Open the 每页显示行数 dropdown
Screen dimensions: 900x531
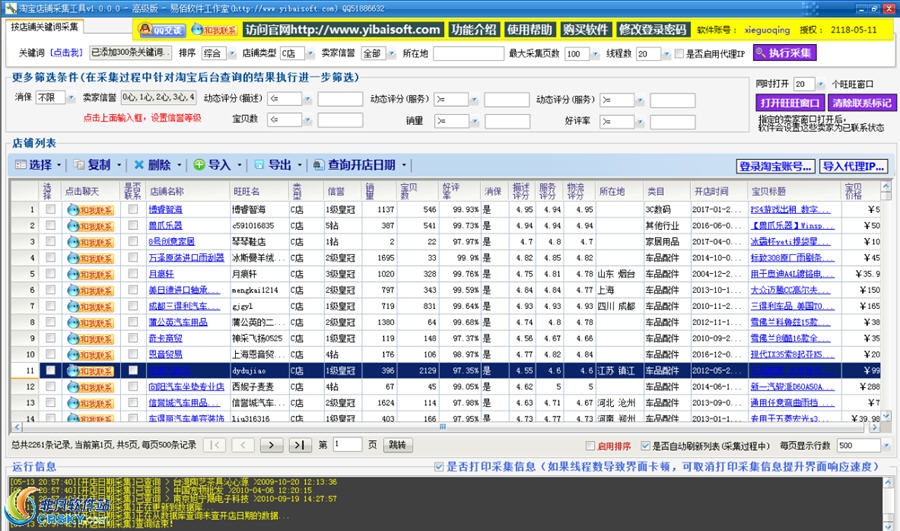[887, 445]
